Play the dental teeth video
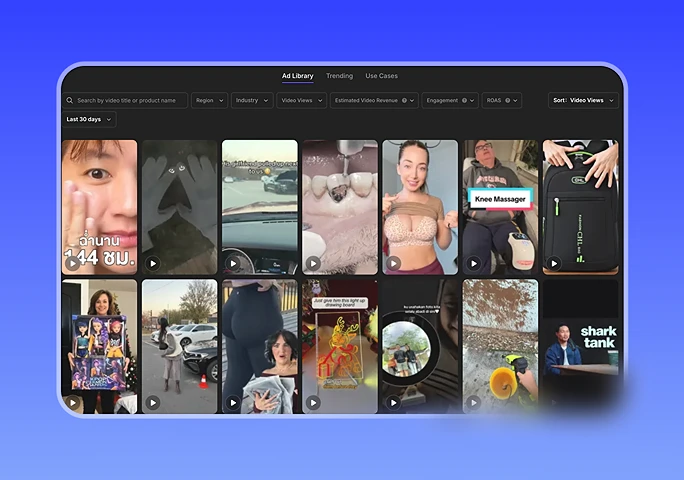Screen dimensions: 684x480 pos(313,264)
